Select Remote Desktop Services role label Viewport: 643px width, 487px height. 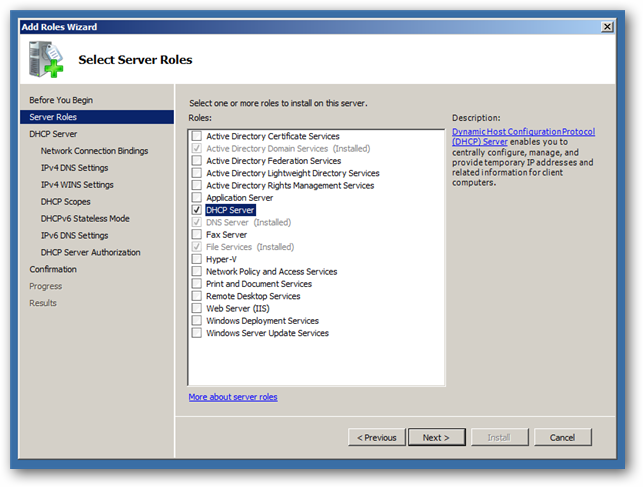[x=253, y=296]
